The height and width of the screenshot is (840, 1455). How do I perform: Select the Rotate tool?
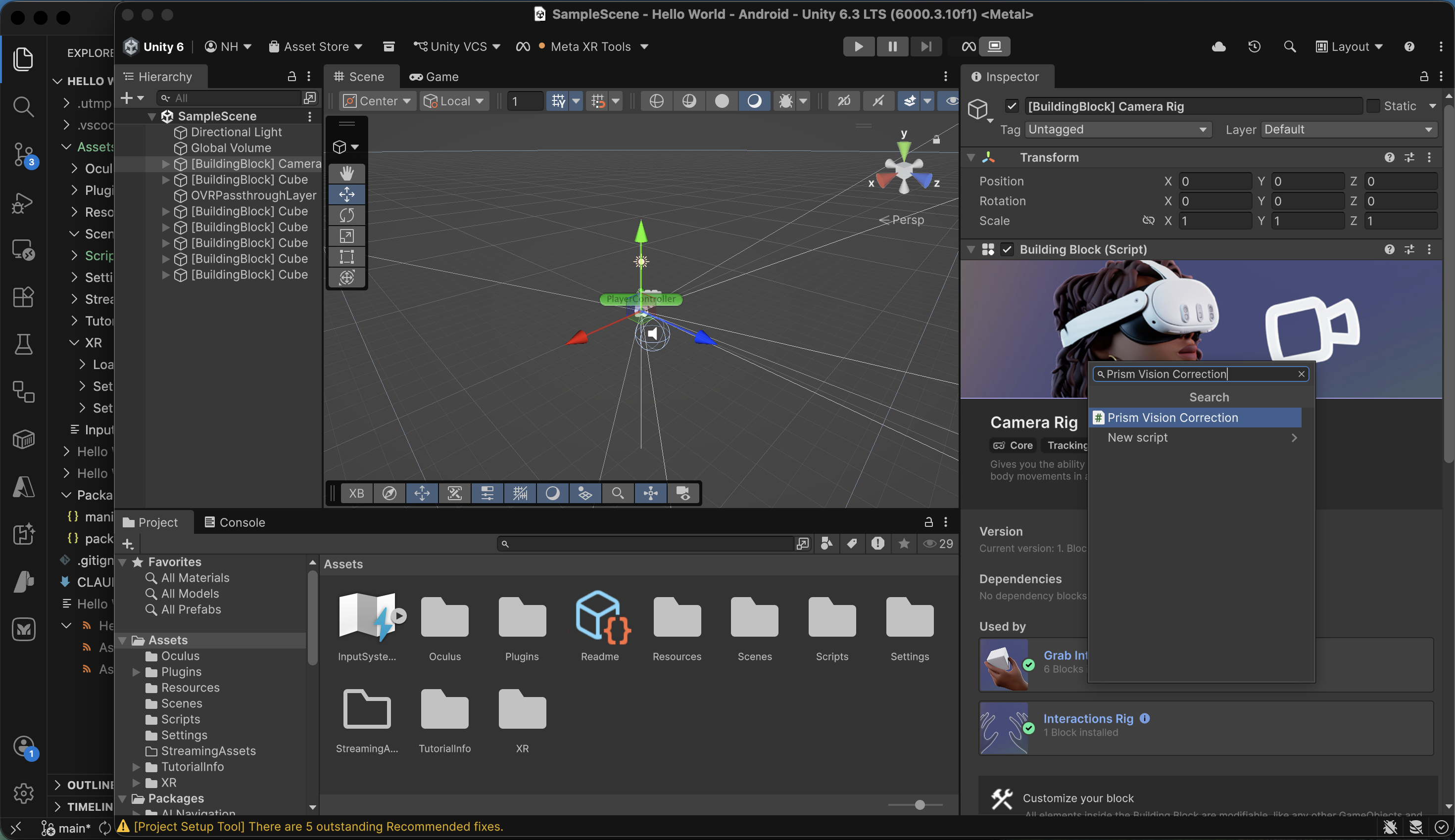click(x=347, y=215)
